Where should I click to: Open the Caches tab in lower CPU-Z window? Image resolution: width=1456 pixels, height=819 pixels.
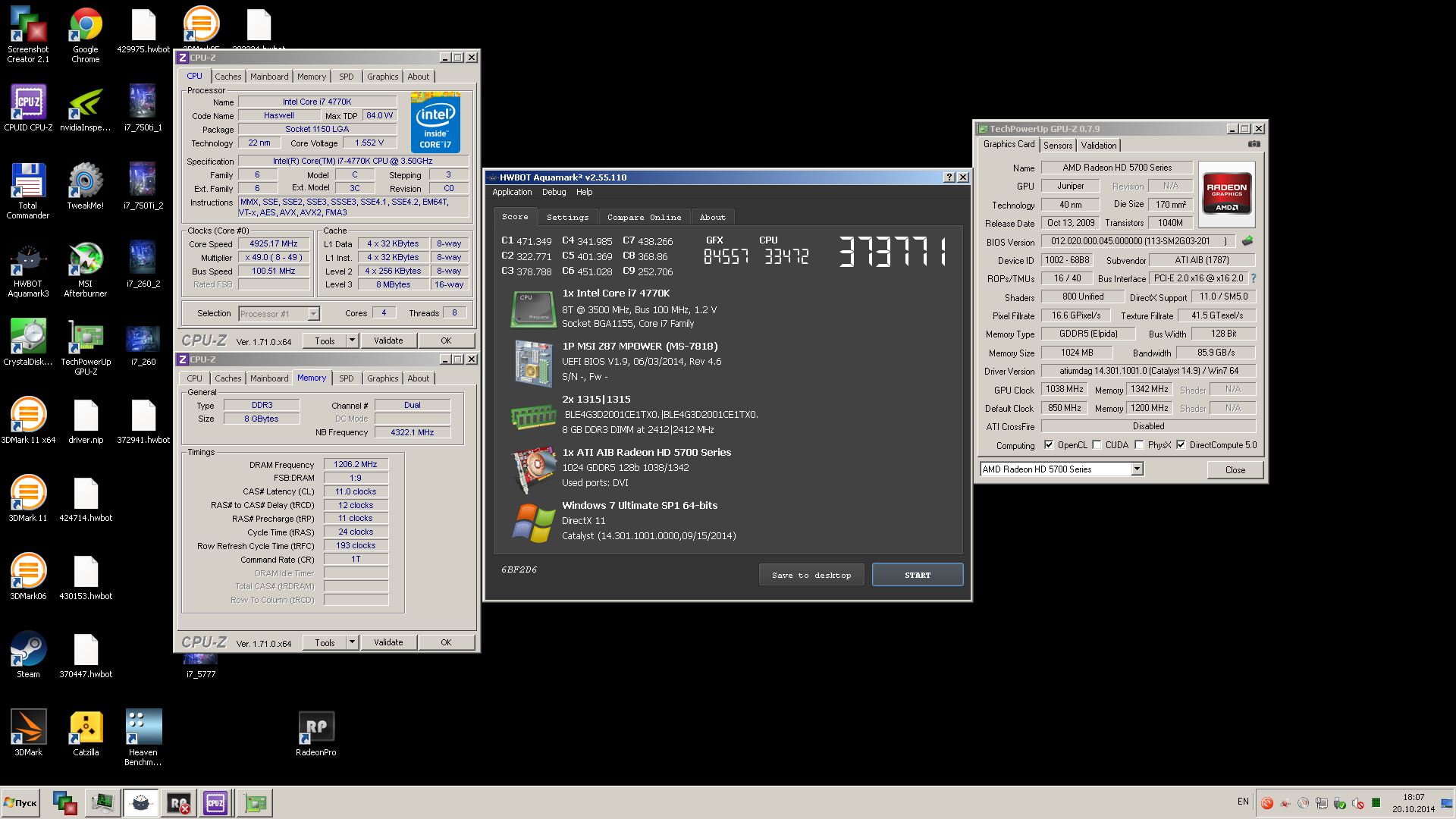227,378
